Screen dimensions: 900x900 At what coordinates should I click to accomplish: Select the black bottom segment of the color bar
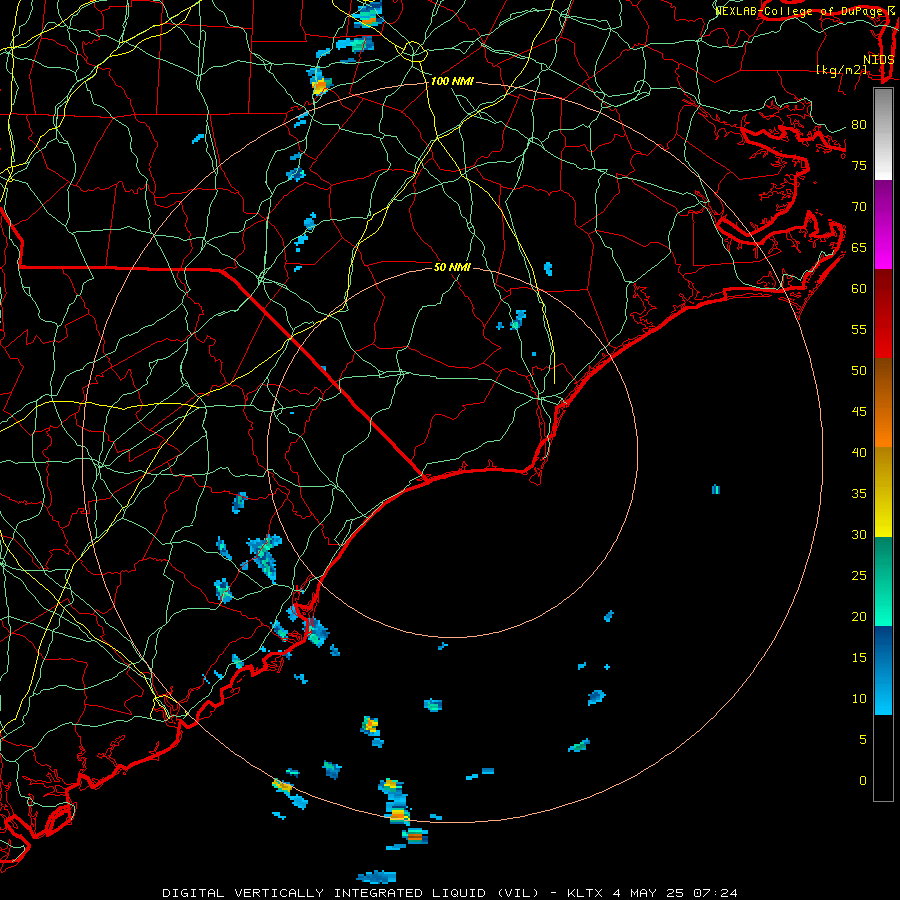pyautogui.click(x=883, y=758)
